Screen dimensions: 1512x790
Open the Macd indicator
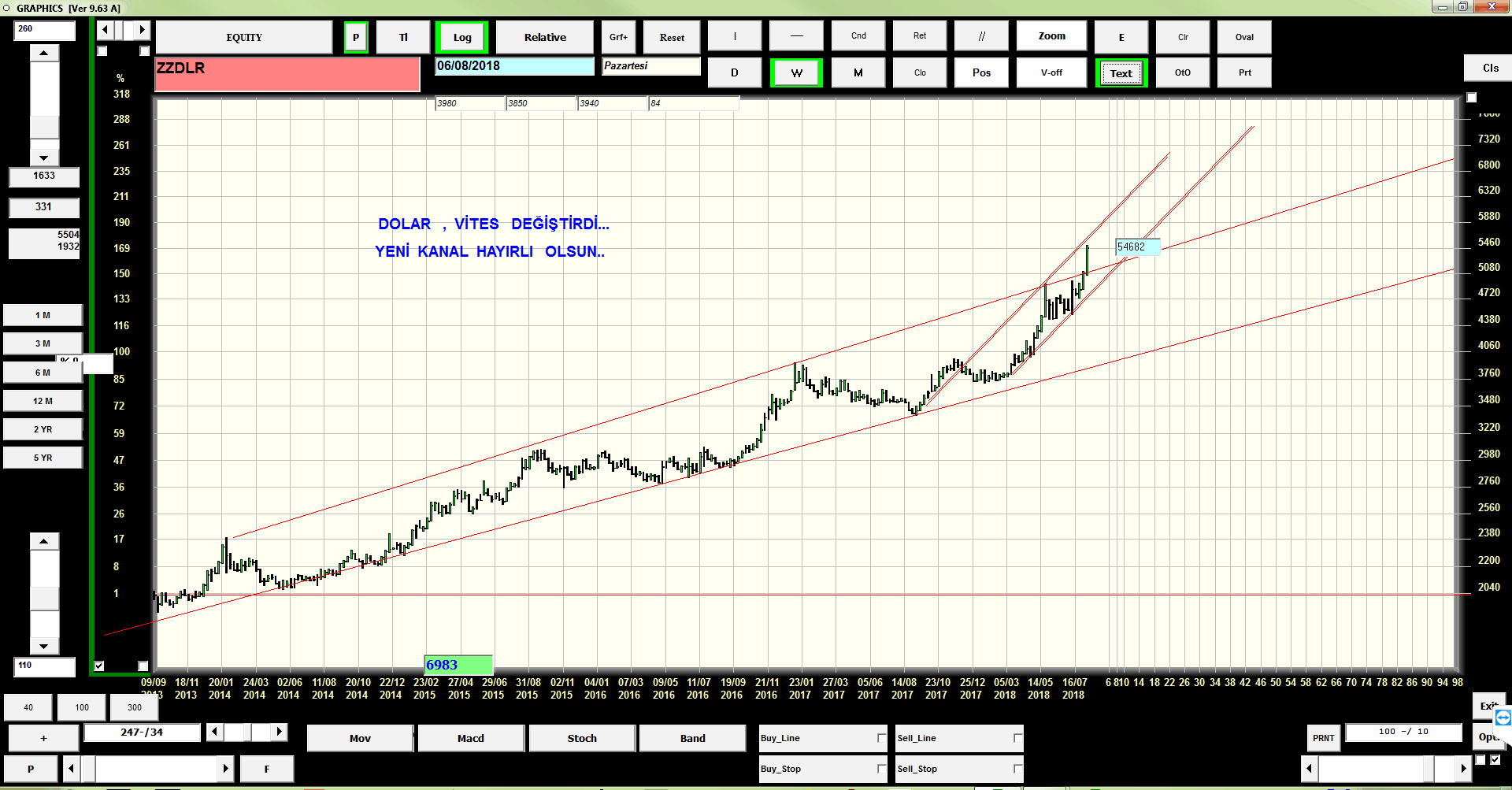point(471,738)
